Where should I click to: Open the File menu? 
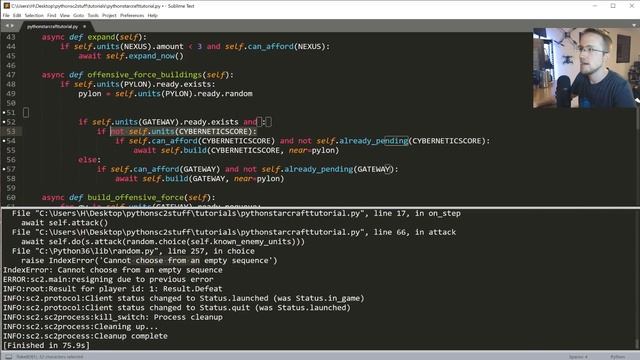pos(6,16)
